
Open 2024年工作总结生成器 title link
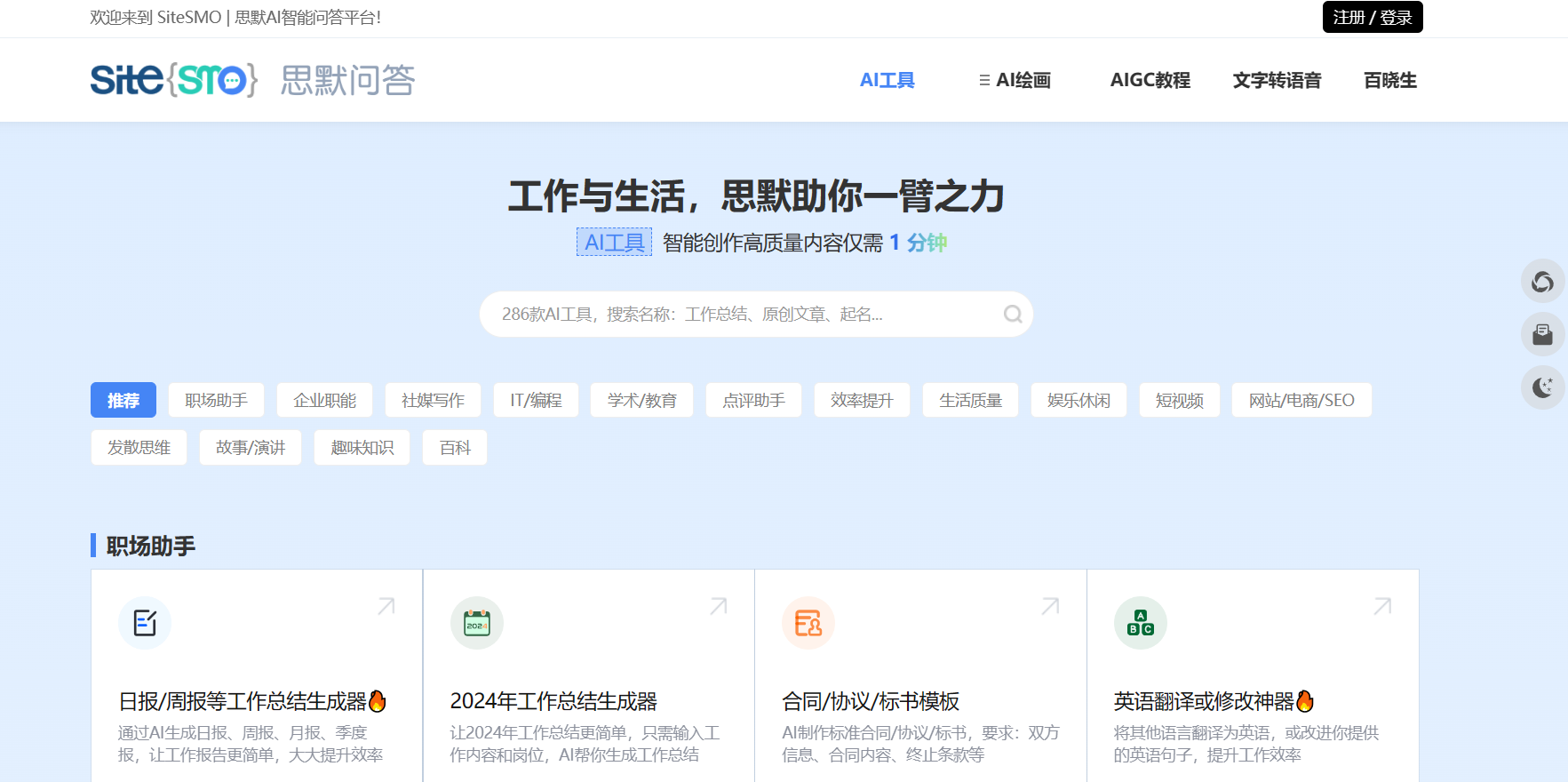(x=553, y=701)
